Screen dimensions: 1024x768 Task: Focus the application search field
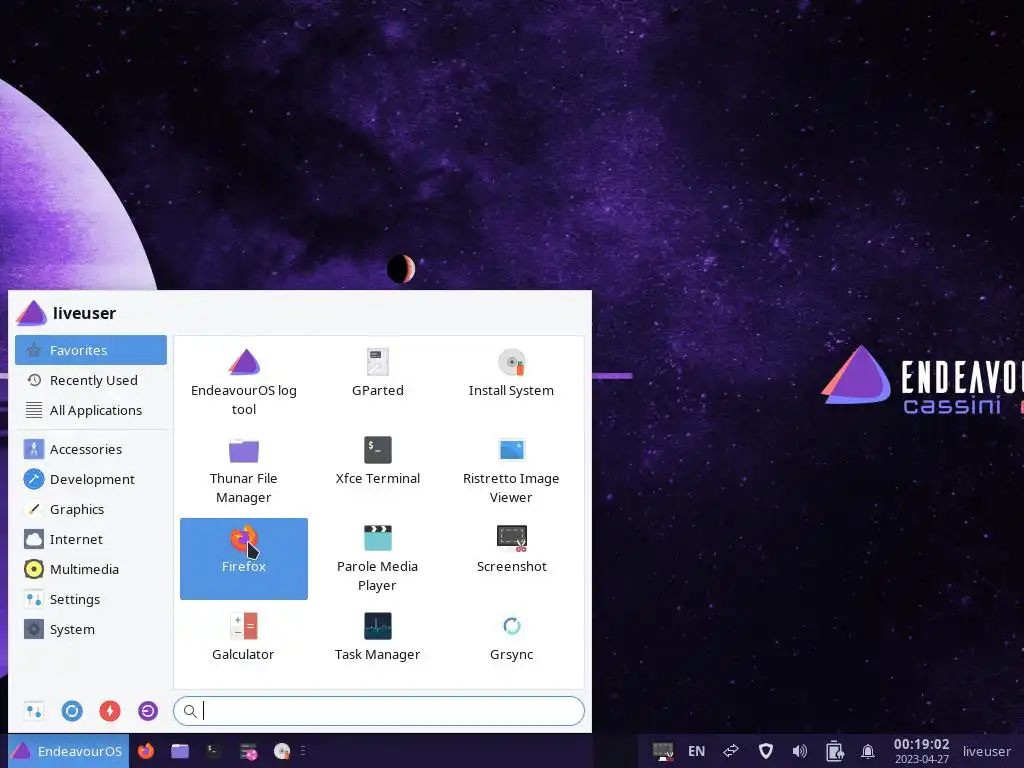pos(379,711)
